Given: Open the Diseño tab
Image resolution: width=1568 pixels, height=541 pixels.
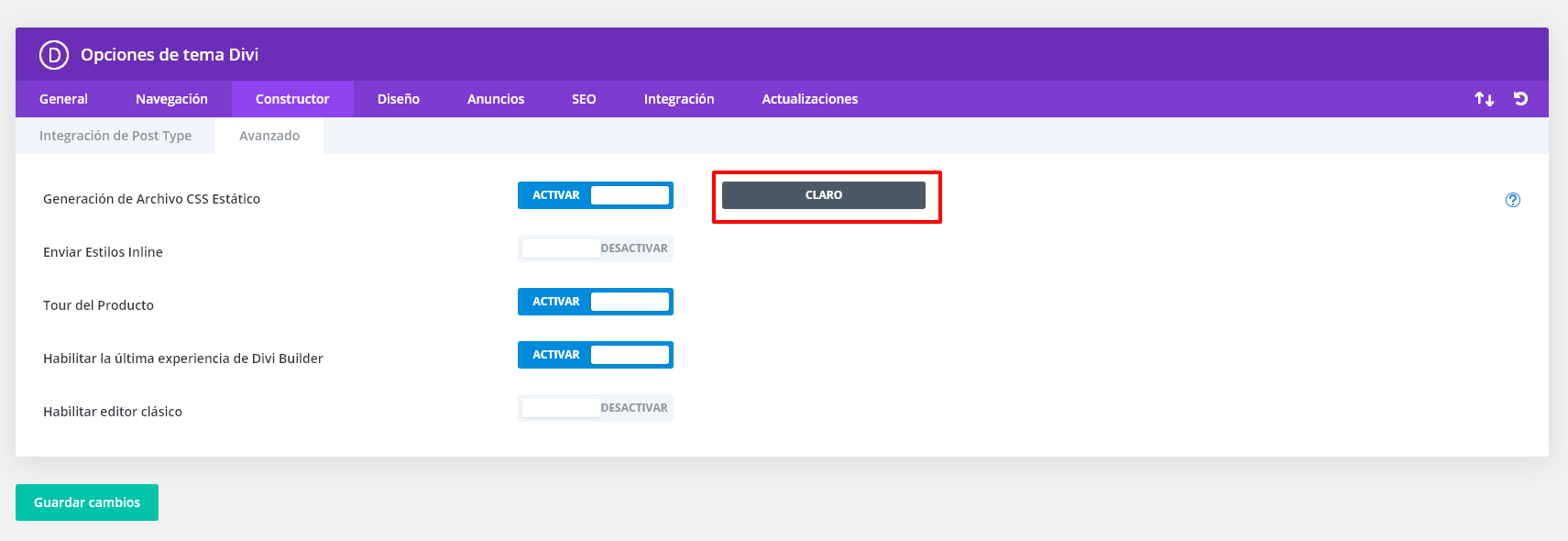Looking at the screenshot, I should [x=399, y=99].
